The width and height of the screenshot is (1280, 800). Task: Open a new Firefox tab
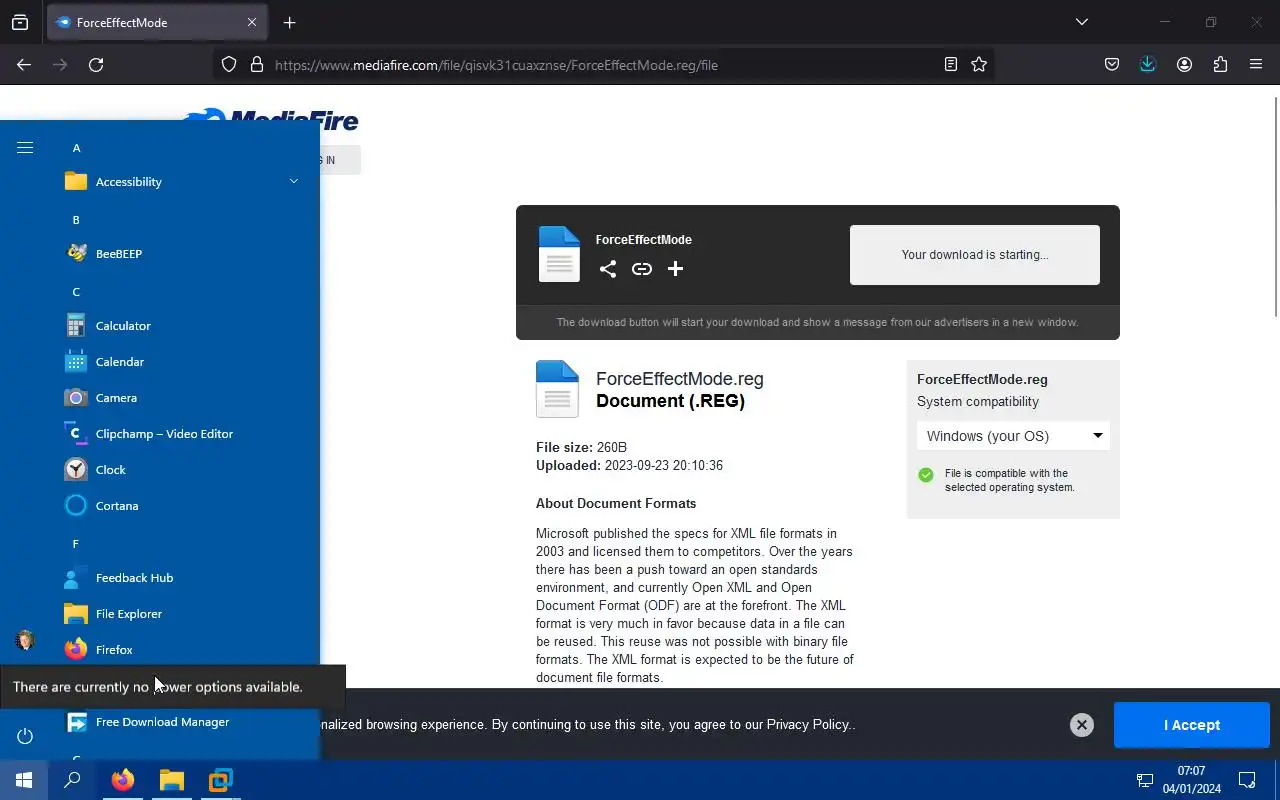click(289, 22)
